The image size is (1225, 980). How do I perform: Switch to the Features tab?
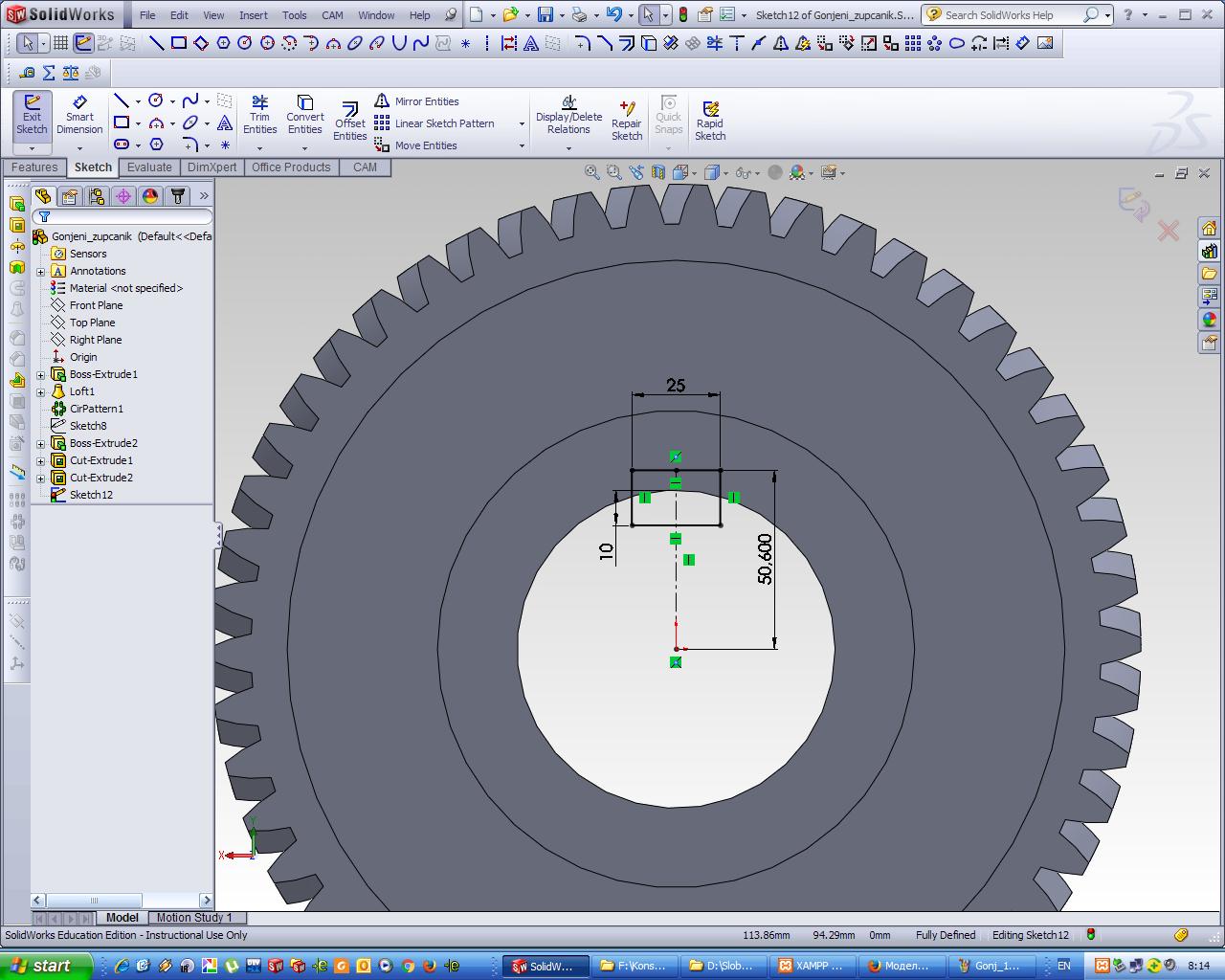click(34, 167)
